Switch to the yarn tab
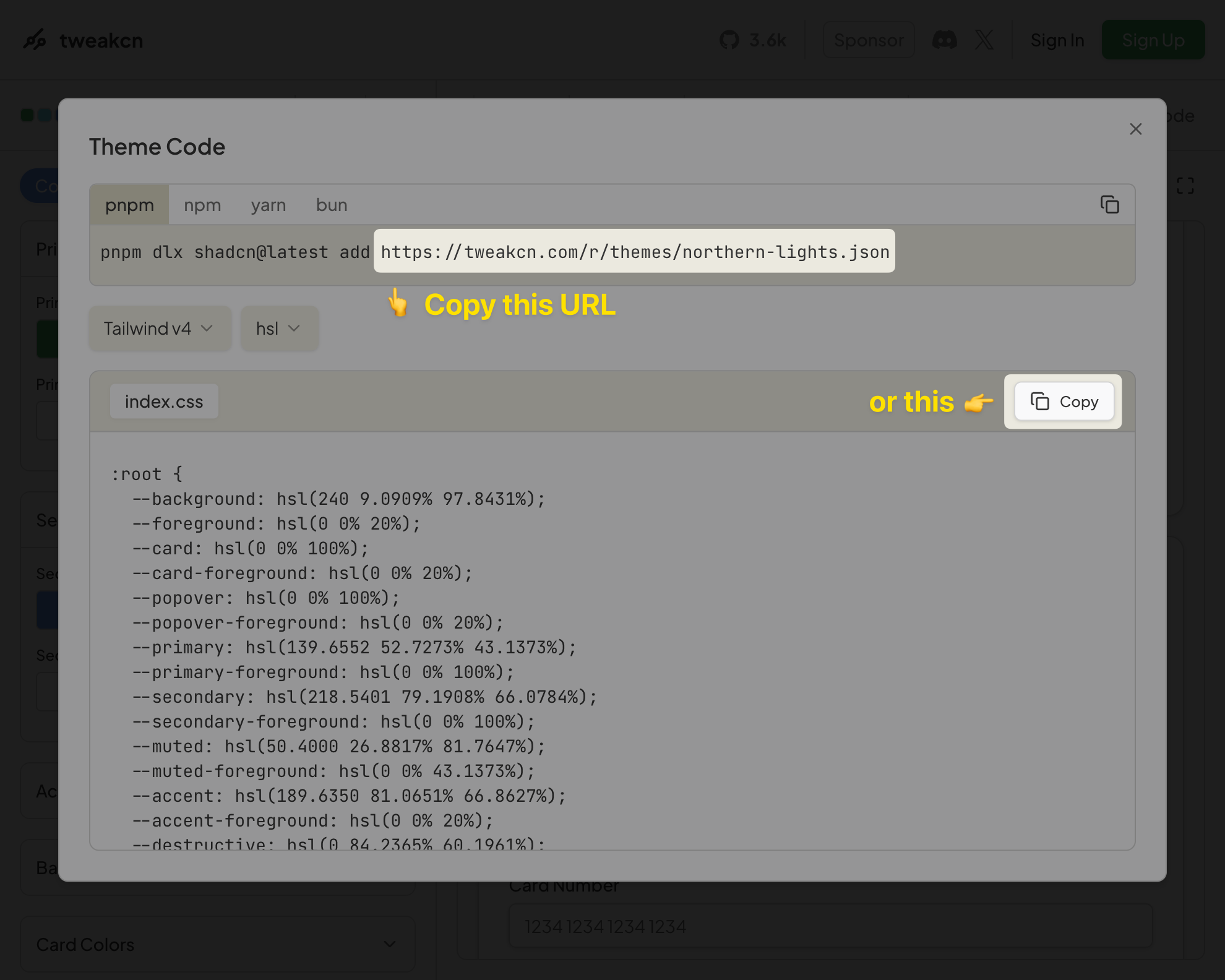The image size is (1225, 980). click(268, 205)
